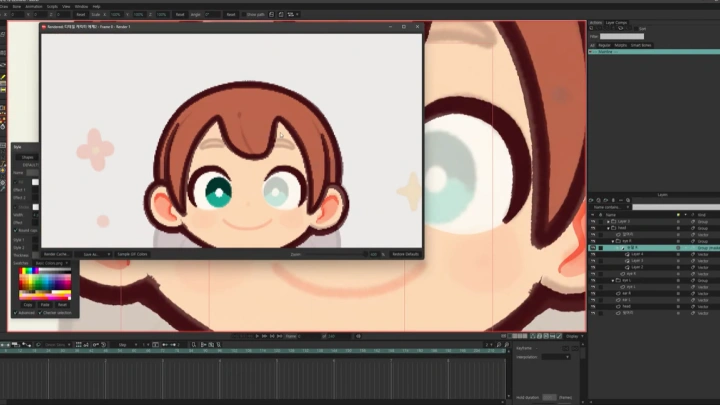Click the Sample GIF Colors button
720x405 pixels.
[x=132, y=254]
